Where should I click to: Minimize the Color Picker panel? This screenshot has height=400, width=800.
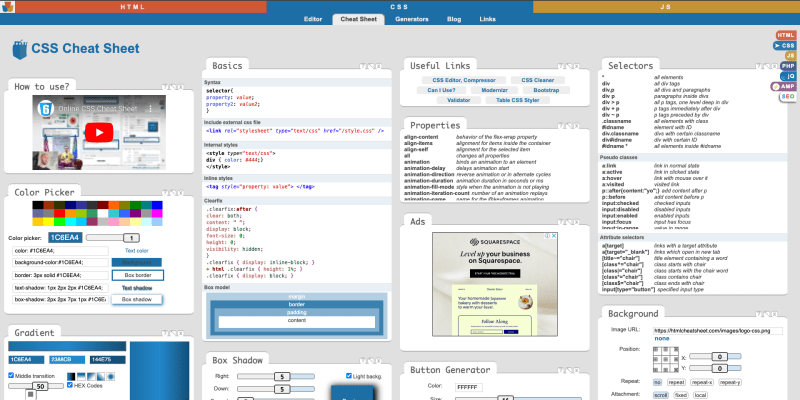pos(173,193)
